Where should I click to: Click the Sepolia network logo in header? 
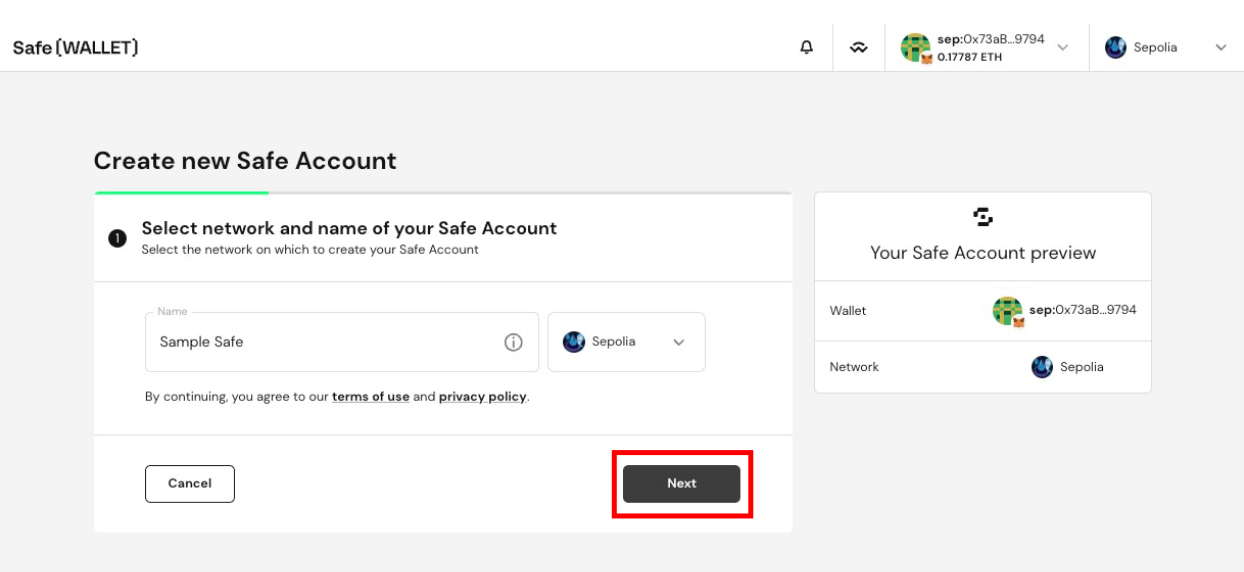pyautogui.click(x=1116, y=47)
